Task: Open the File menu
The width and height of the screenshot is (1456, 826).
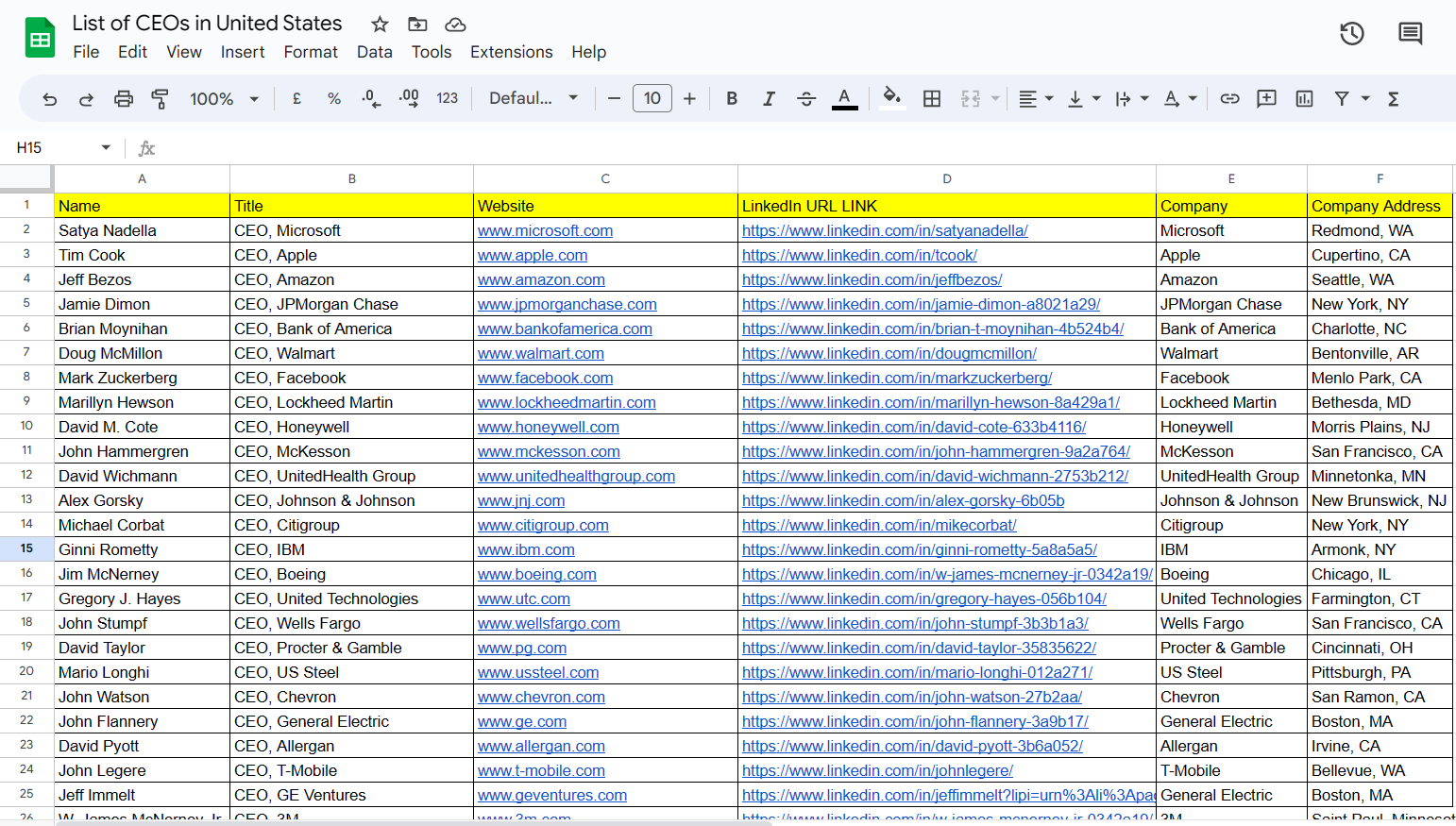Action: (x=86, y=52)
